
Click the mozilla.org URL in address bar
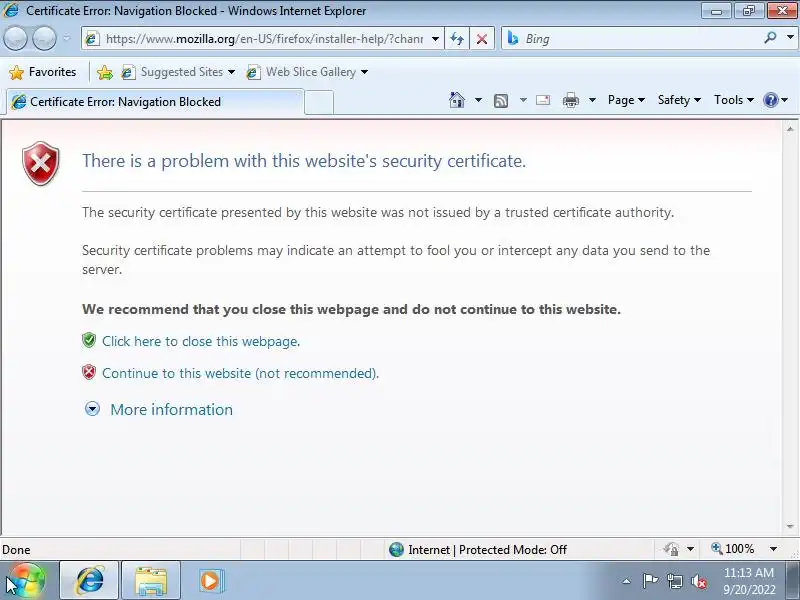264,39
